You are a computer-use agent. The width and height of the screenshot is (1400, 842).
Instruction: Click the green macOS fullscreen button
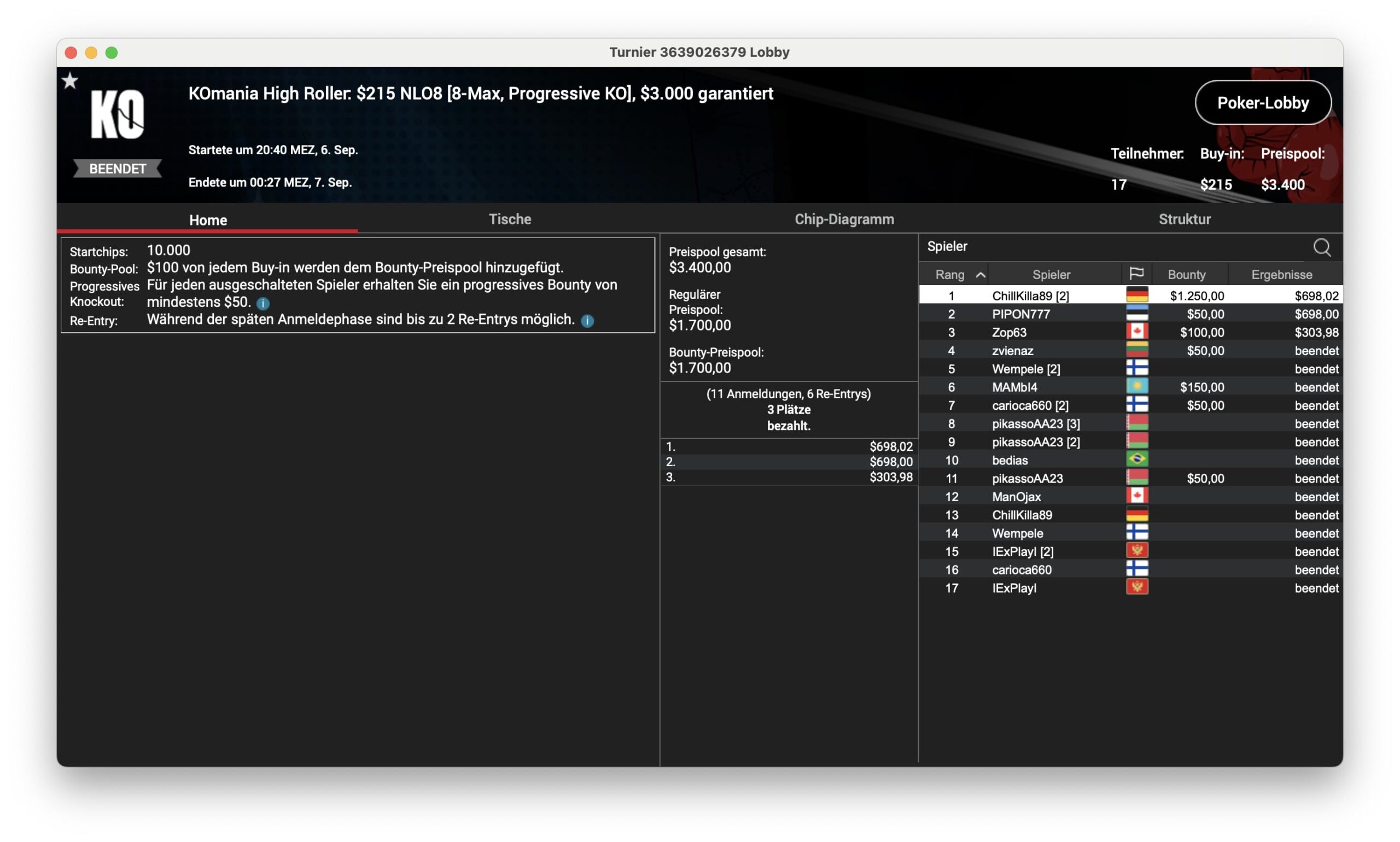click(x=112, y=53)
